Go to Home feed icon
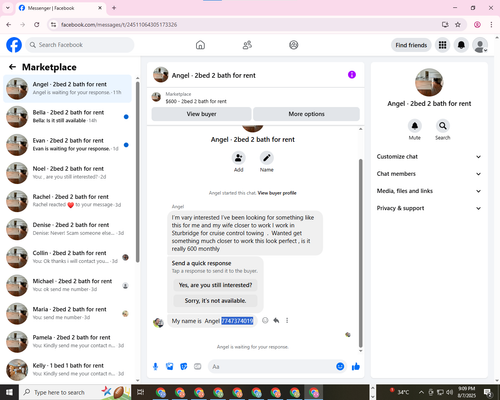Viewport: 500px width, 400px height. 200,45
